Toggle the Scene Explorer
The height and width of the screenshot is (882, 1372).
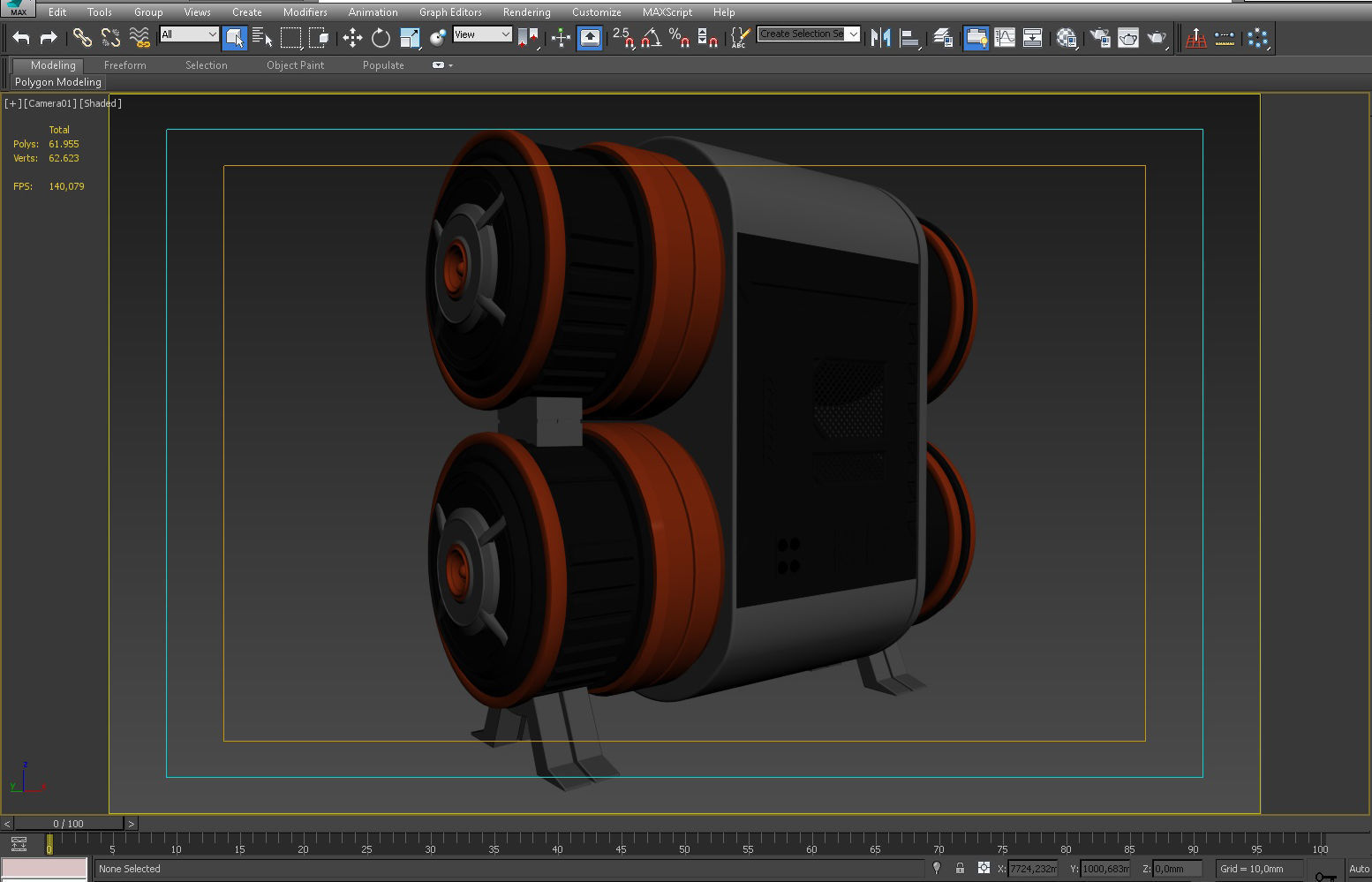click(976, 38)
